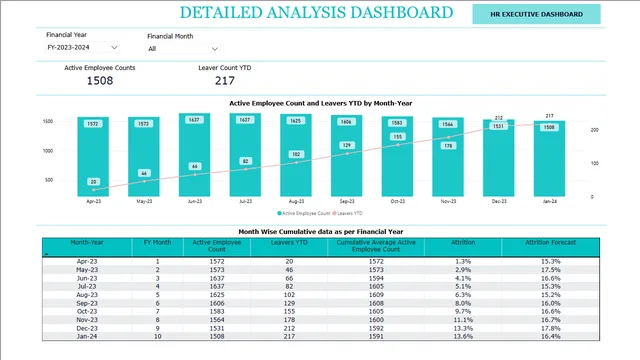Image resolution: width=640 pixels, height=360 pixels.
Task: Open the Financial Year dropdown showing FY-2023-2024
Action: coord(82,47)
